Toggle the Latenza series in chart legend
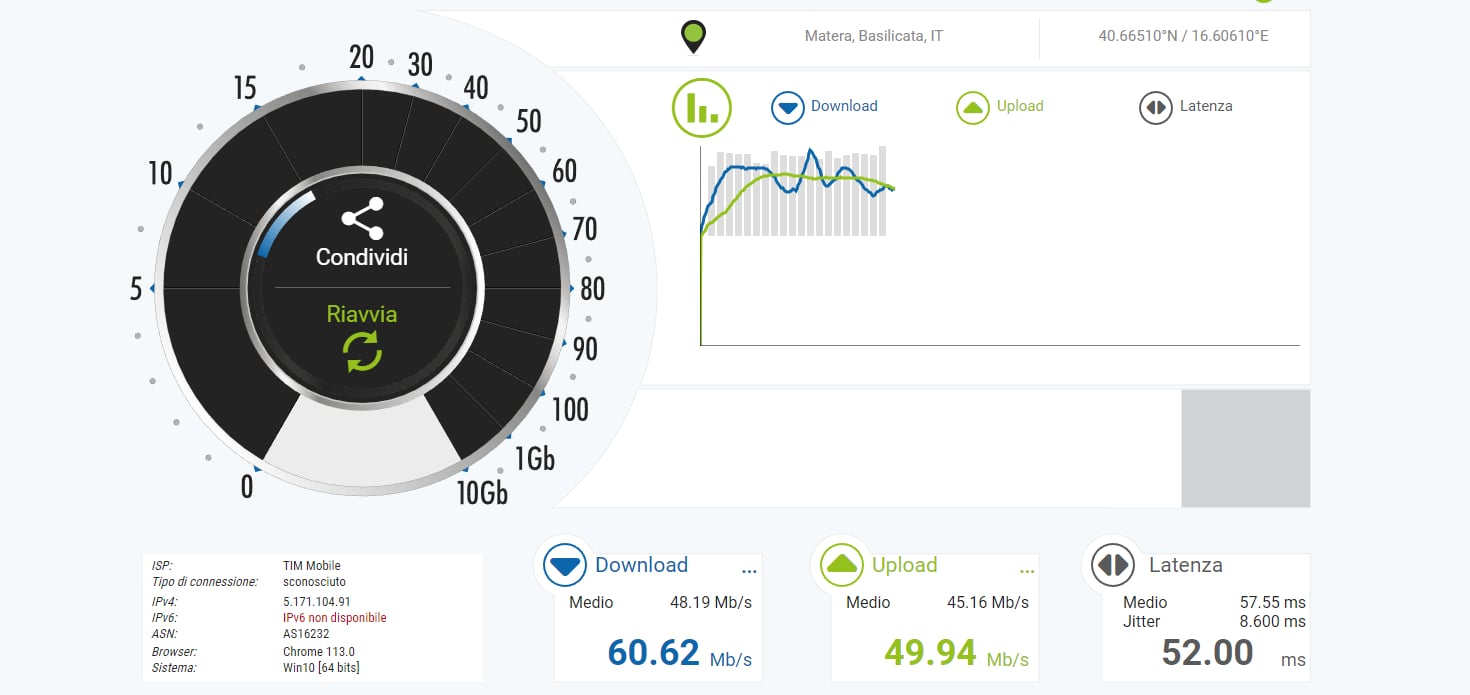 pyautogui.click(x=1186, y=107)
